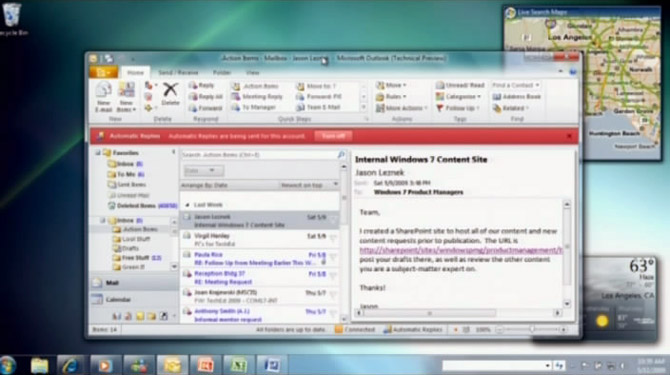Open the SharePoint URL link in email
Viewport: 670px width, 375px height.
click(x=461, y=250)
